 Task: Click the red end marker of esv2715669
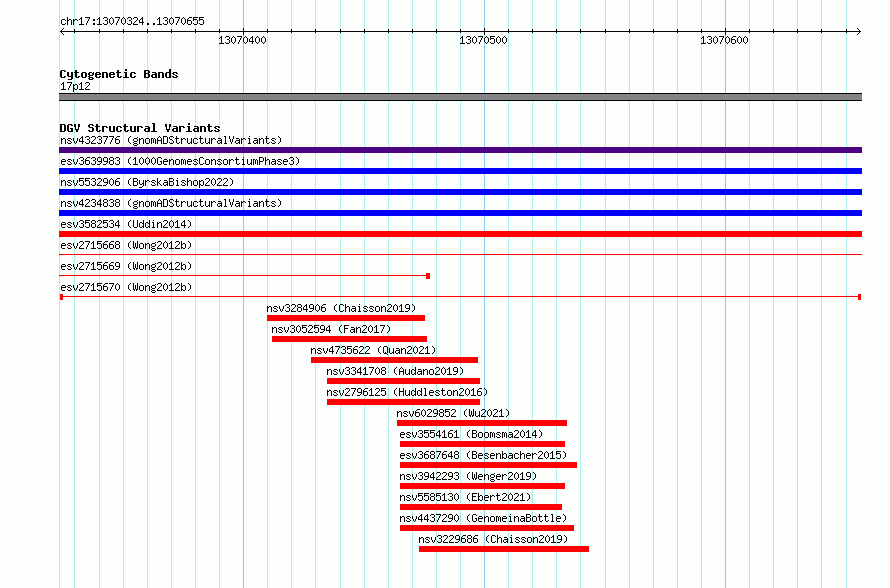(x=428, y=276)
